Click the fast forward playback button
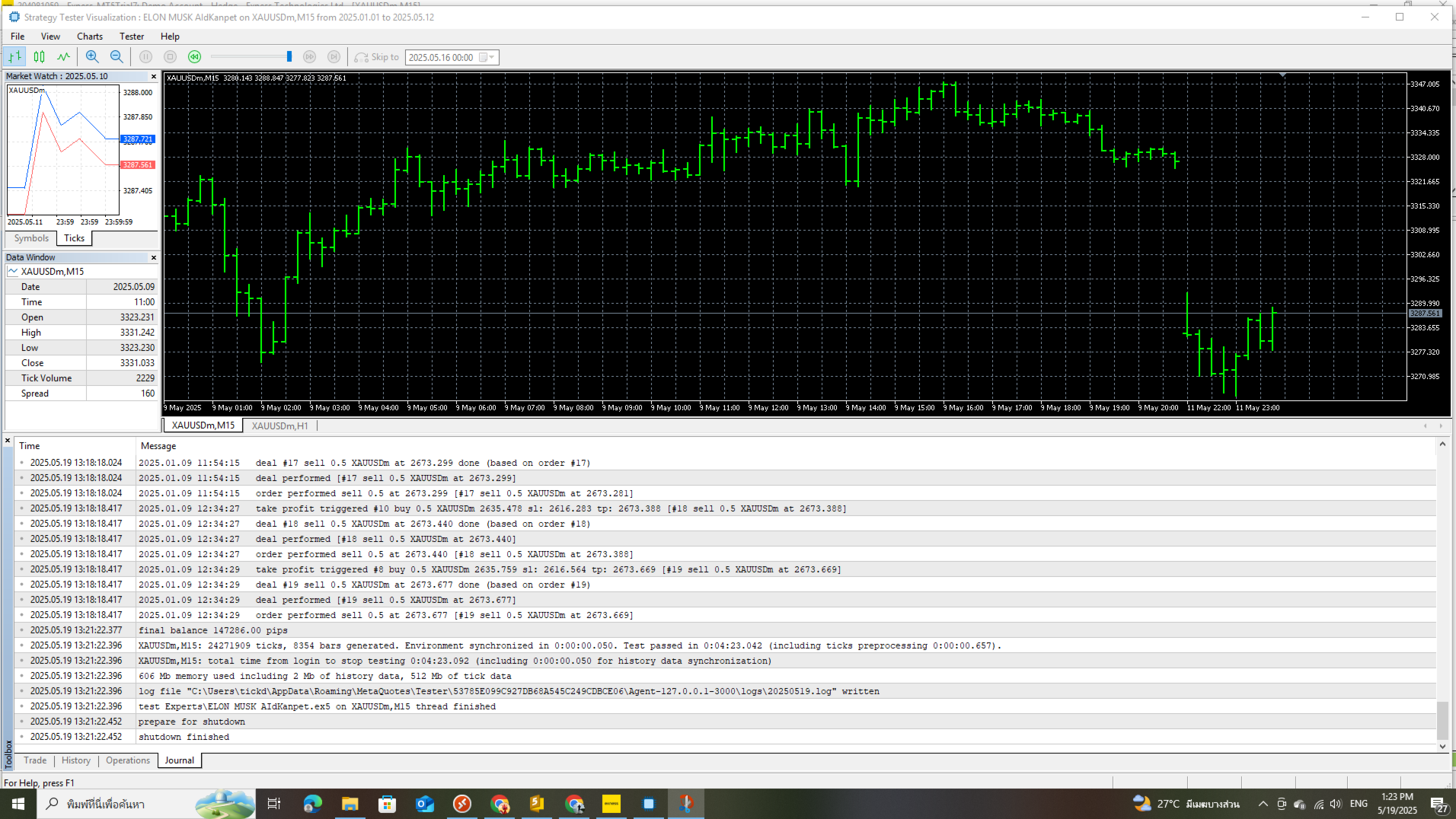This screenshot has height=819, width=1456. click(309, 56)
